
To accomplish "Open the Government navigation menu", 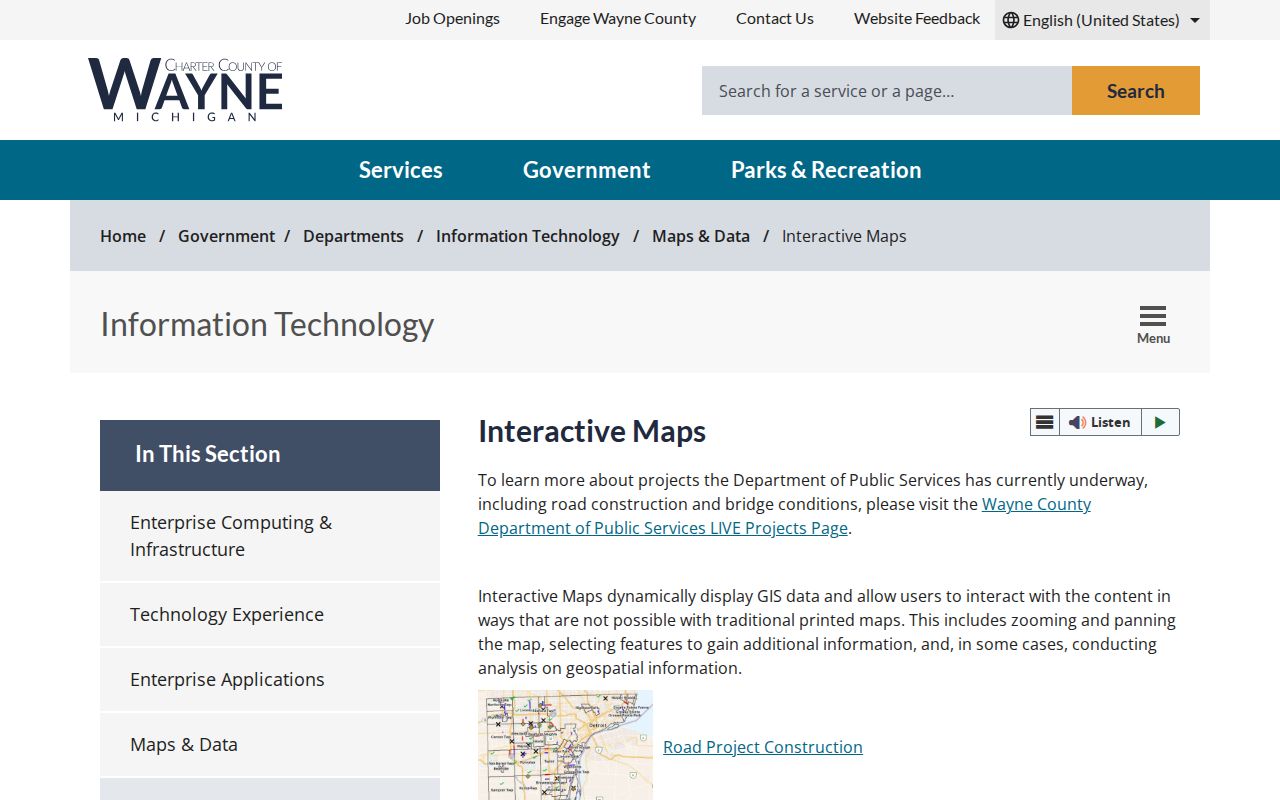I will [x=587, y=170].
